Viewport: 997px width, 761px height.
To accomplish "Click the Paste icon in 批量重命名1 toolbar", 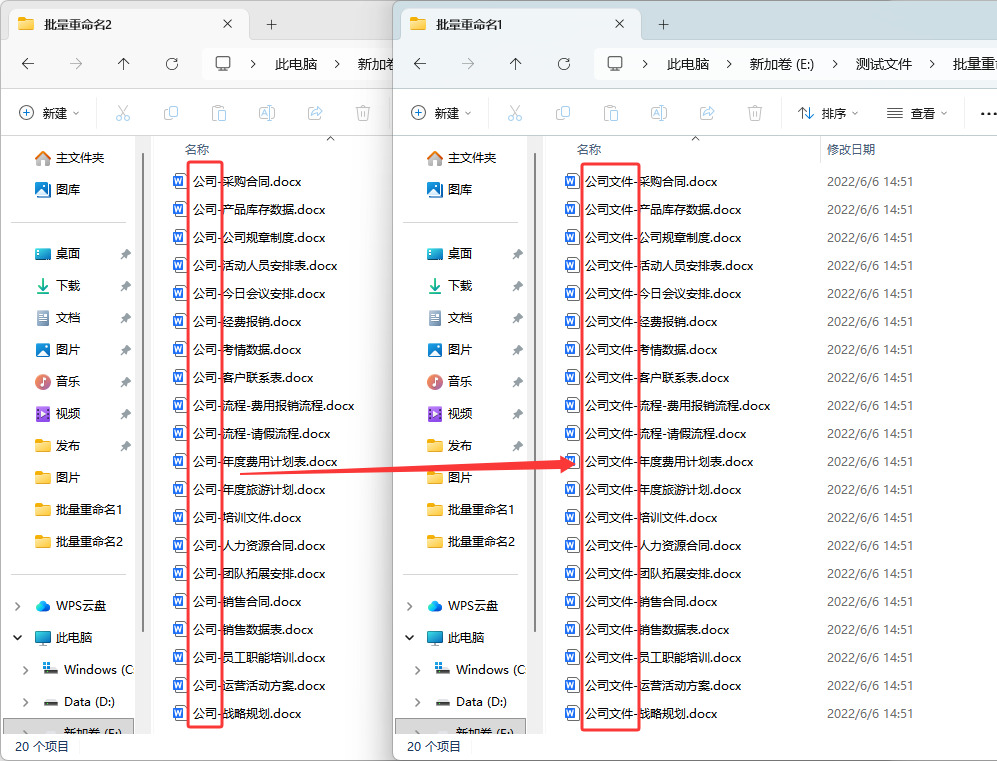I will pos(610,113).
